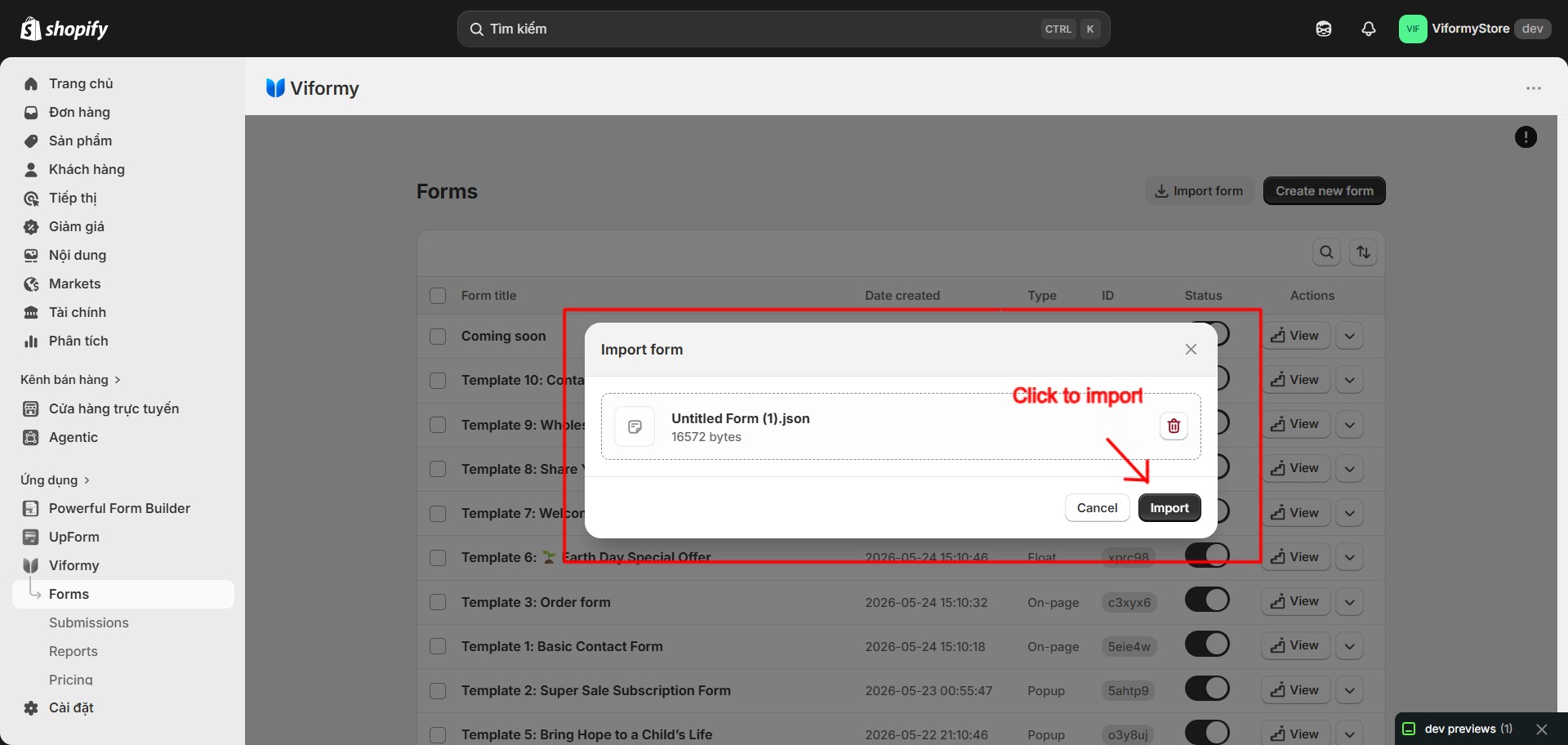Open Khách hàng in sidebar

coord(122,169)
